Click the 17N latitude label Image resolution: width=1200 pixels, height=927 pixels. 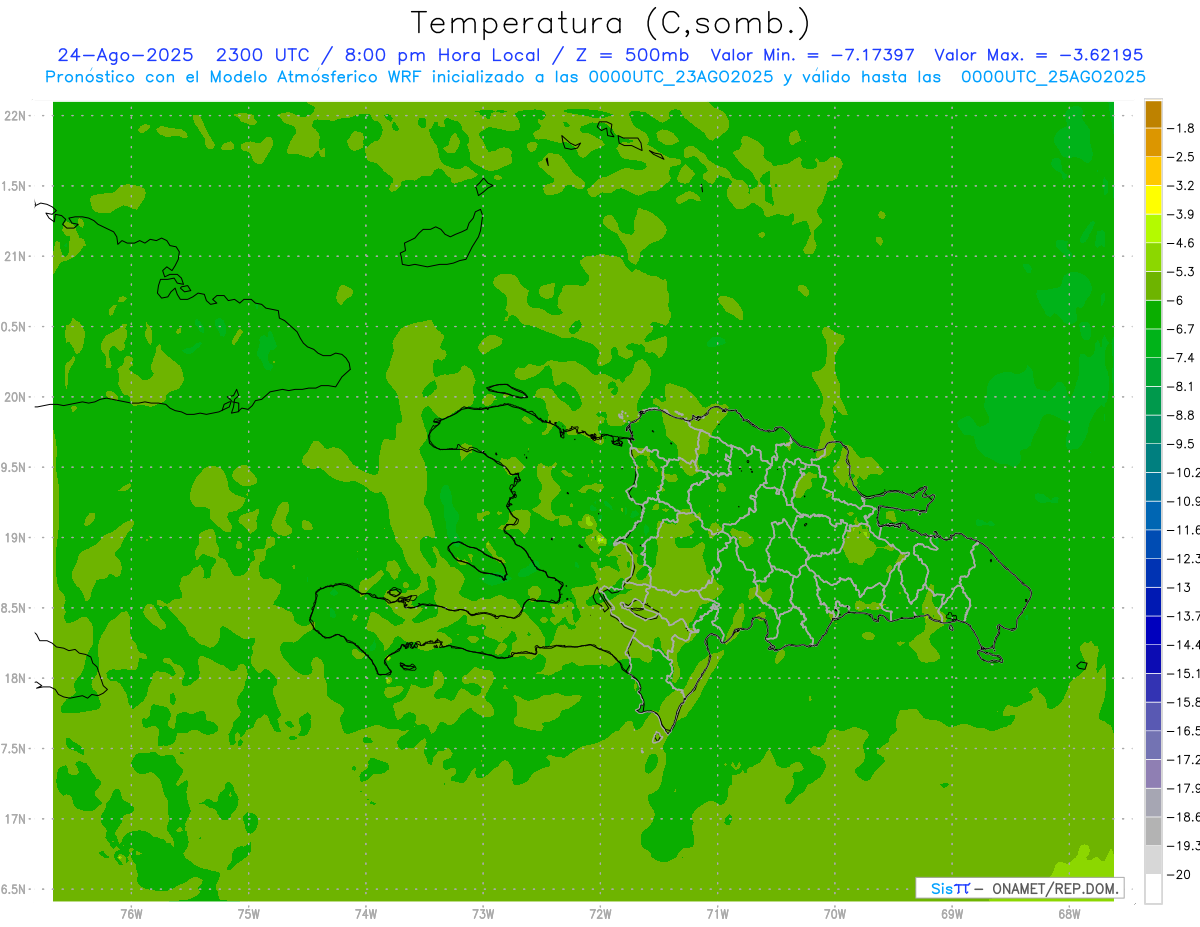pos(15,820)
